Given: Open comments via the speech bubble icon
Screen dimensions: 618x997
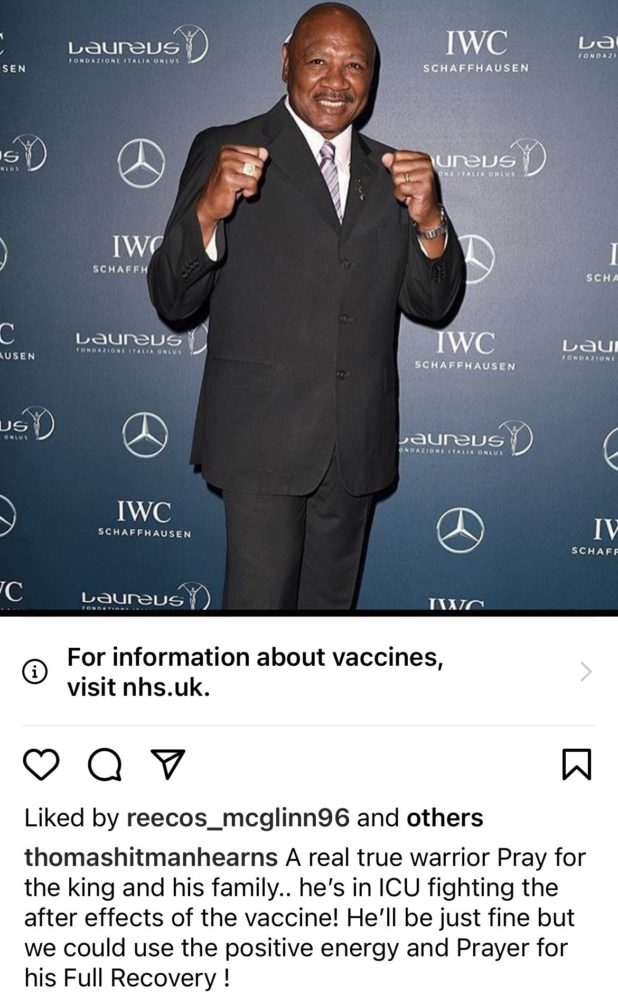Looking at the screenshot, I should click(104, 764).
